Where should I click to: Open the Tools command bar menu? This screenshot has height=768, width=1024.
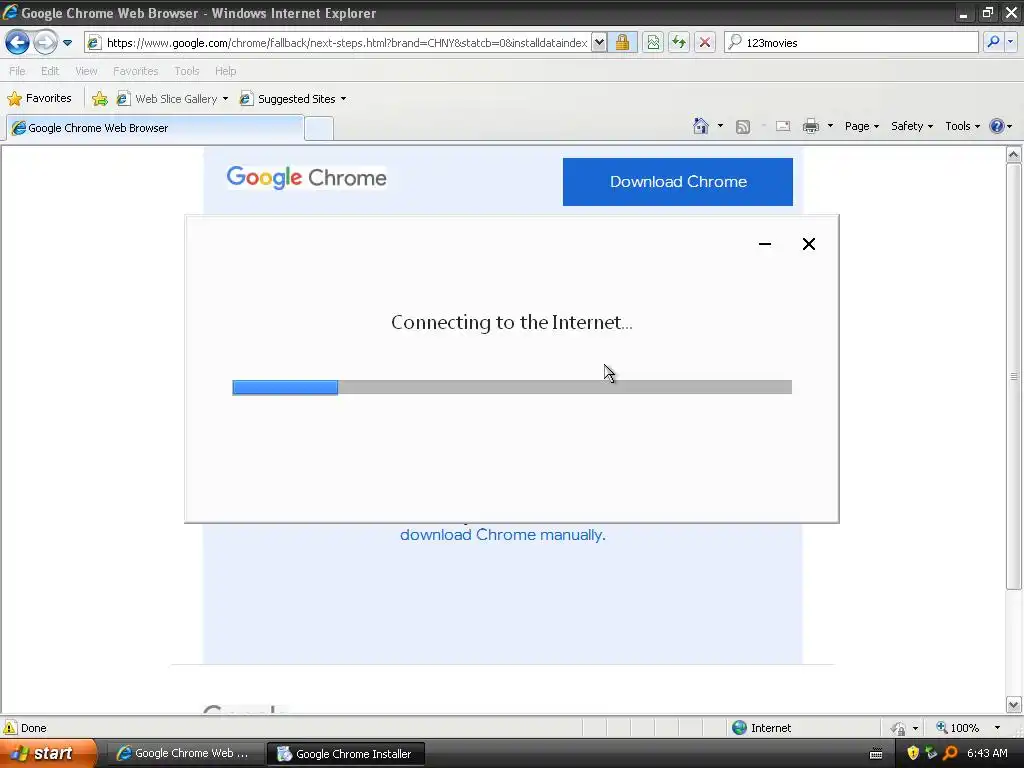pos(963,126)
